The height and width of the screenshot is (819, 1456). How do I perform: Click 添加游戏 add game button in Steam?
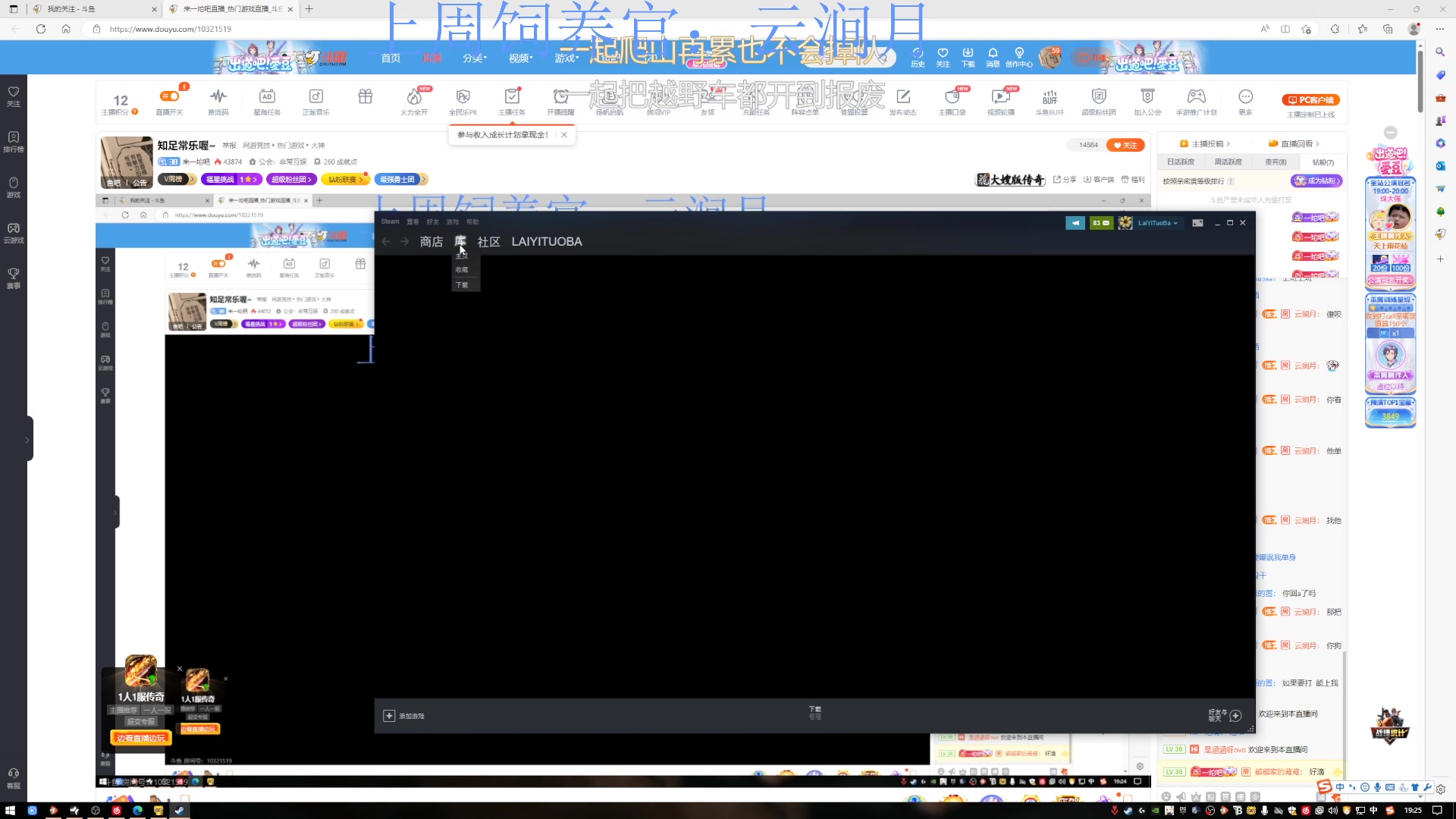tap(404, 716)
